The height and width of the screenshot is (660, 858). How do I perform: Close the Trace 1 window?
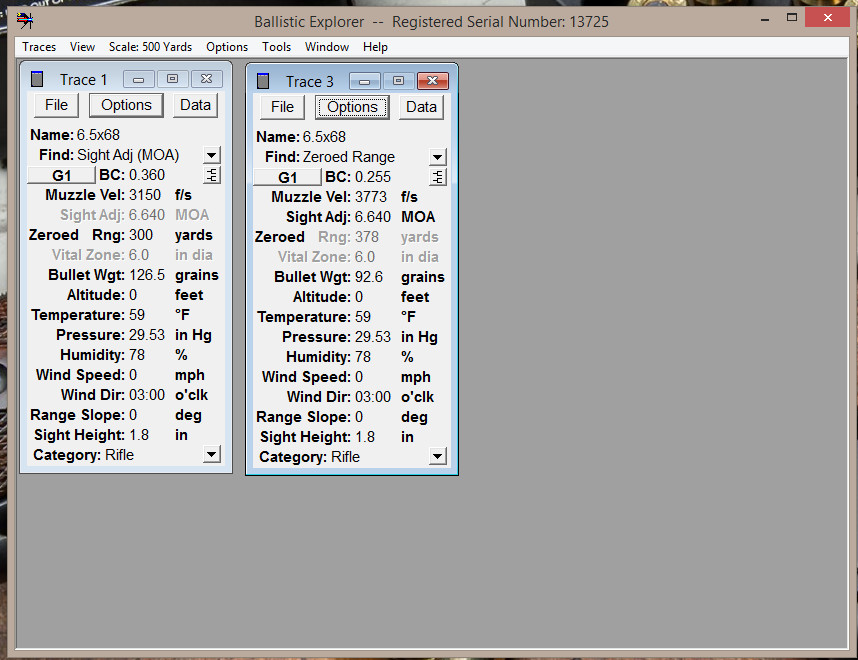pos(206,79)
